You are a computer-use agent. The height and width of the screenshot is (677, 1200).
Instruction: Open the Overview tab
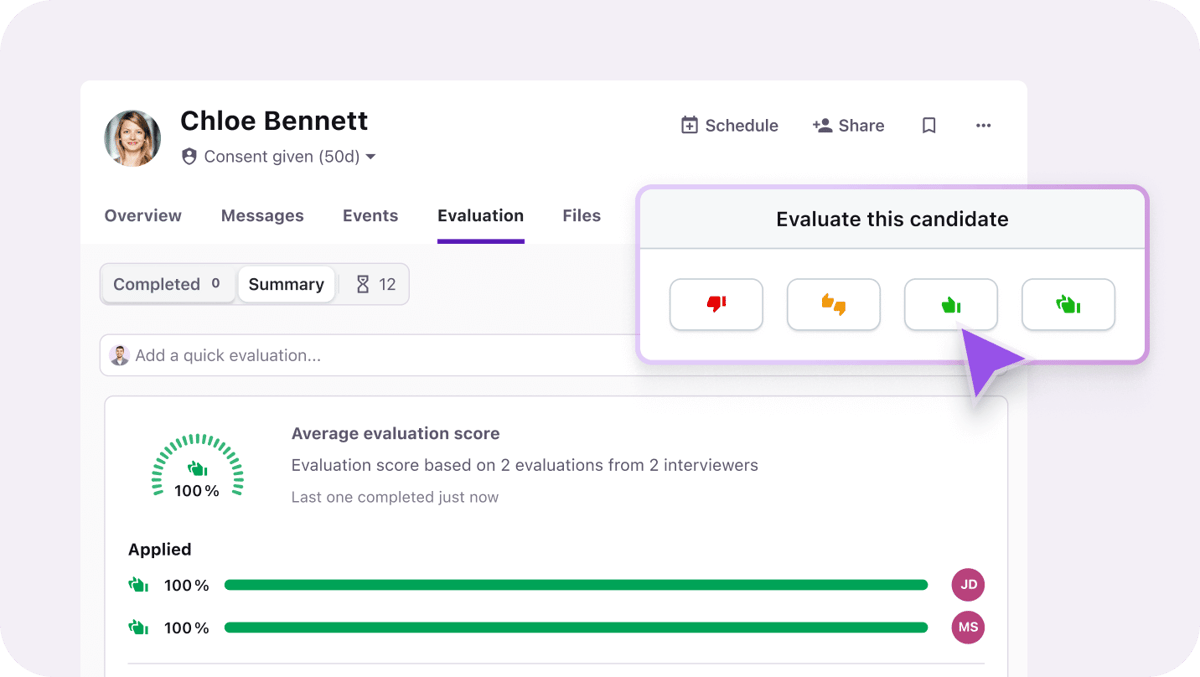[143, 216]
